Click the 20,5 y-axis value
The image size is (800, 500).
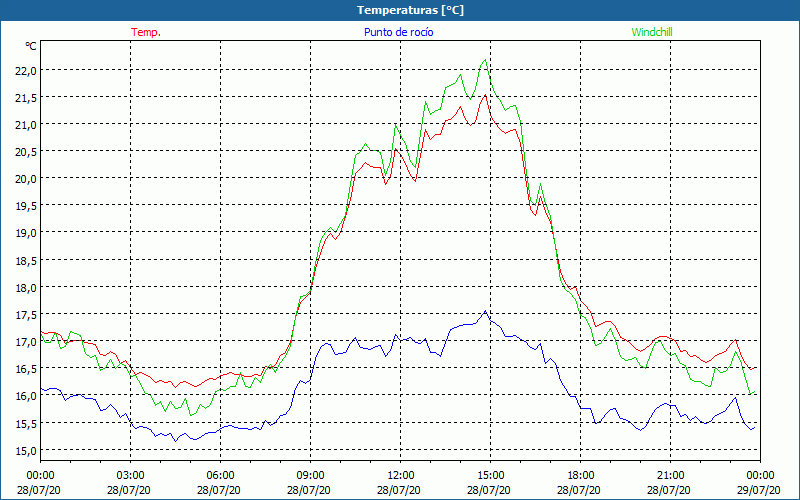point(27,152)
